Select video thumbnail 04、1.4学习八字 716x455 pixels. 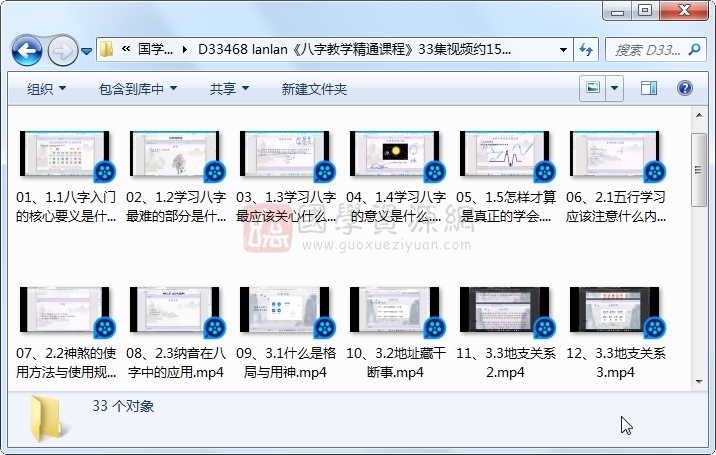coord(396,155)
